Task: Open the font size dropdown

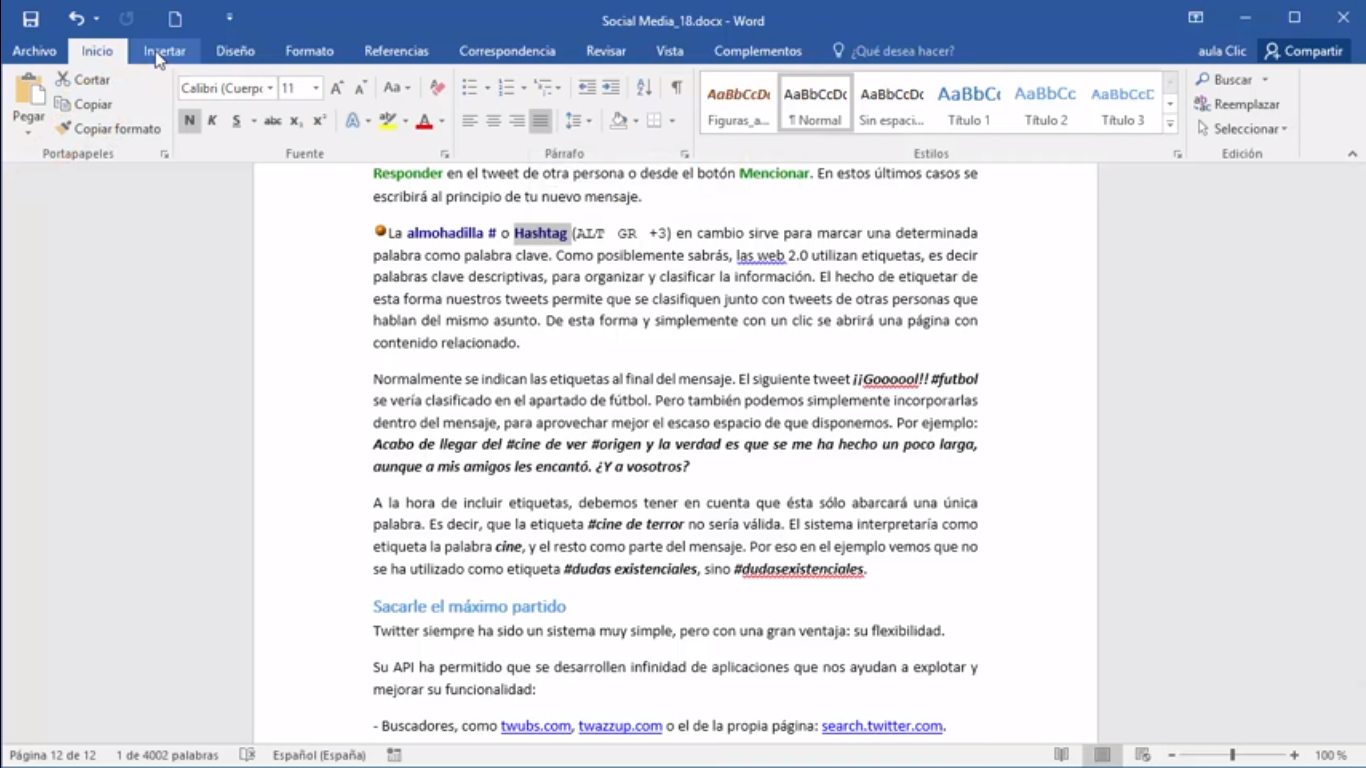Action: tap(301, 88)
